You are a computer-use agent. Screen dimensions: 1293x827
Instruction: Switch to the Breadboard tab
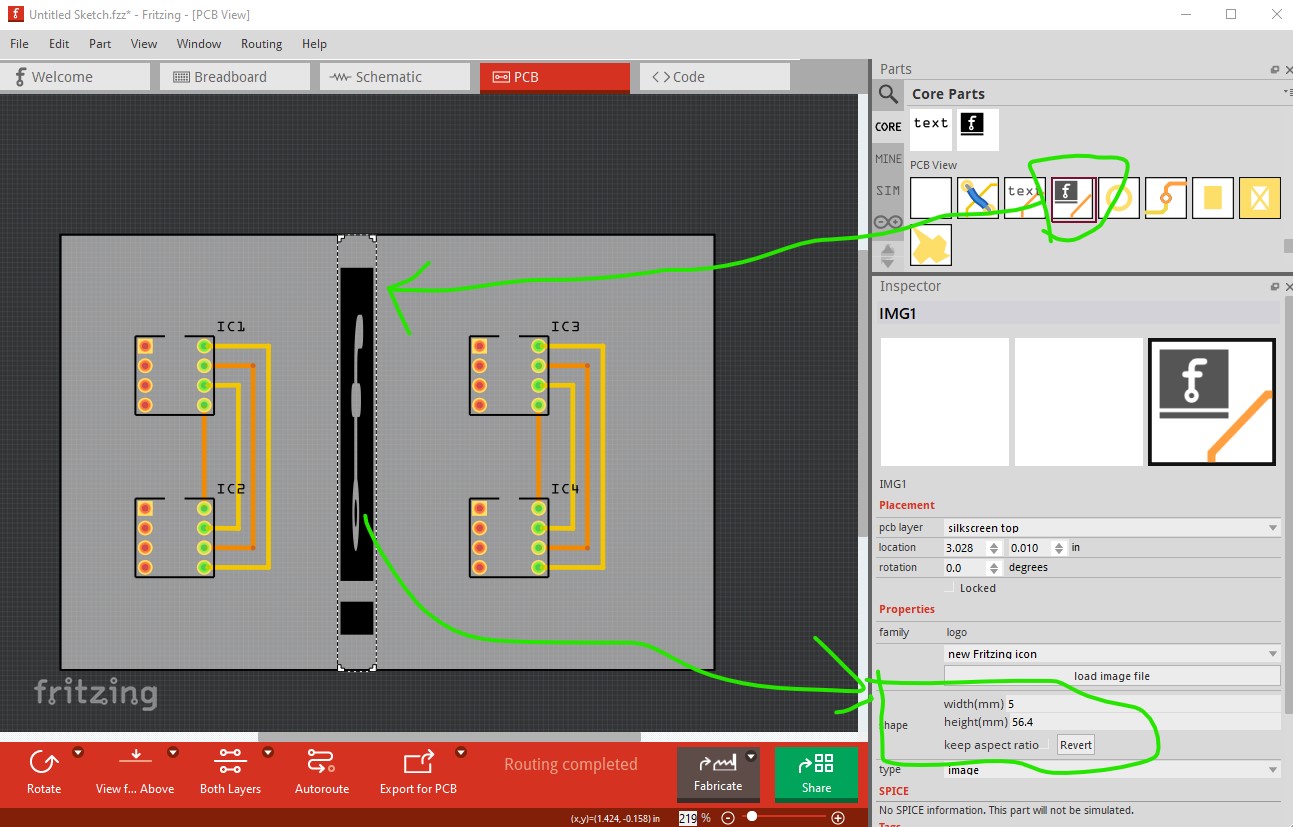[x=230, y=77]
